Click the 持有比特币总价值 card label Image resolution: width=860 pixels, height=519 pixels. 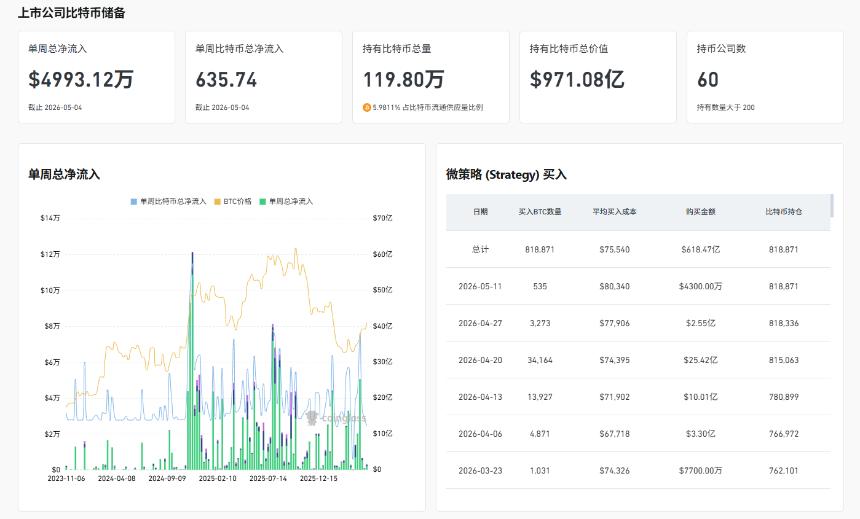[569, 49]
